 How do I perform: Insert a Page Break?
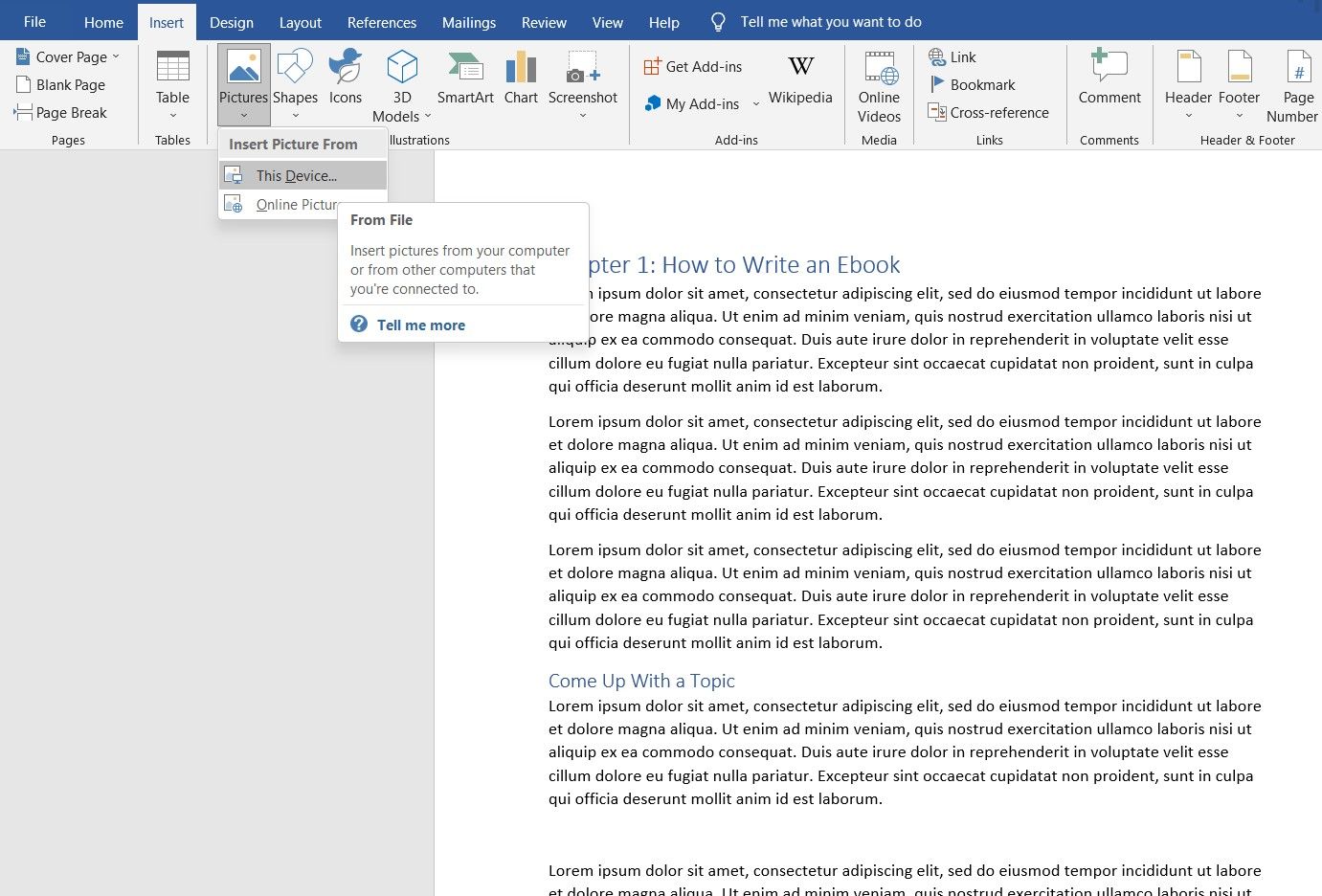[x=66, y=112]
